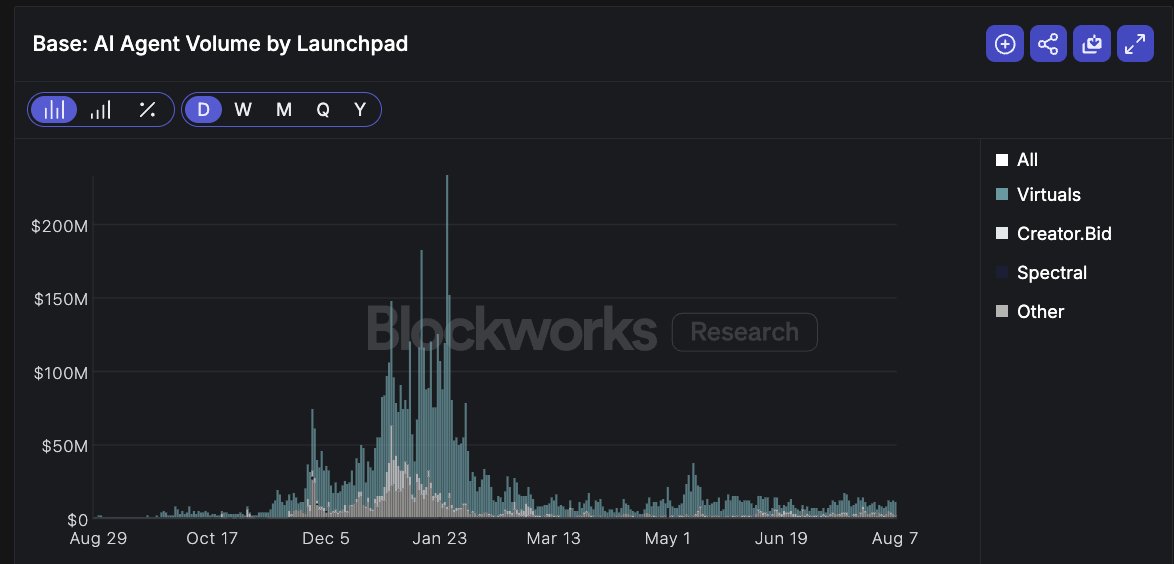This screenshot has width=1174, height=564.
Task: Click the Mar 13 x-axis label
Action: pos(553,539)
